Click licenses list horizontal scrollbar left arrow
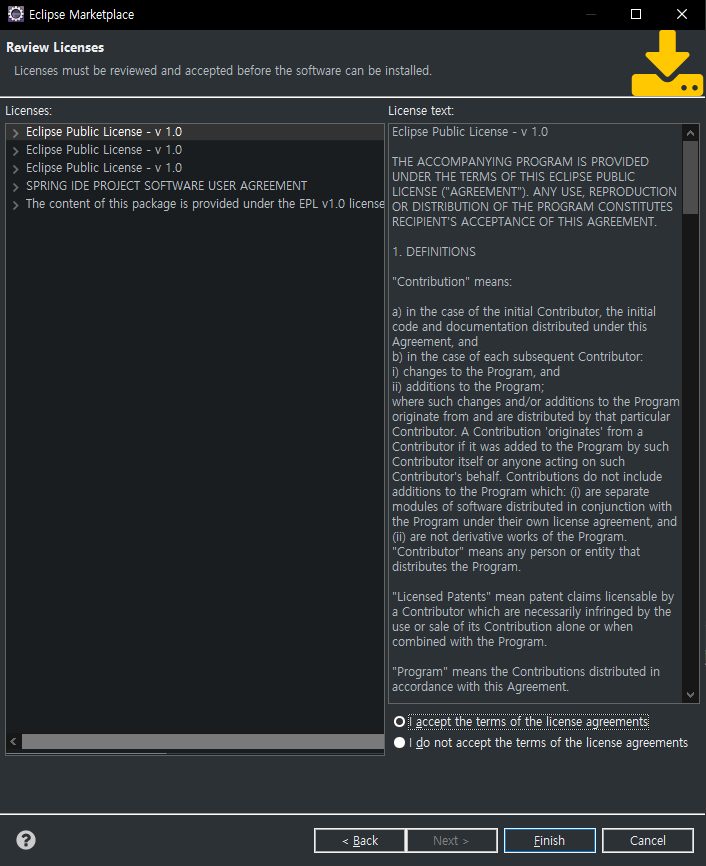 point(13,741)
